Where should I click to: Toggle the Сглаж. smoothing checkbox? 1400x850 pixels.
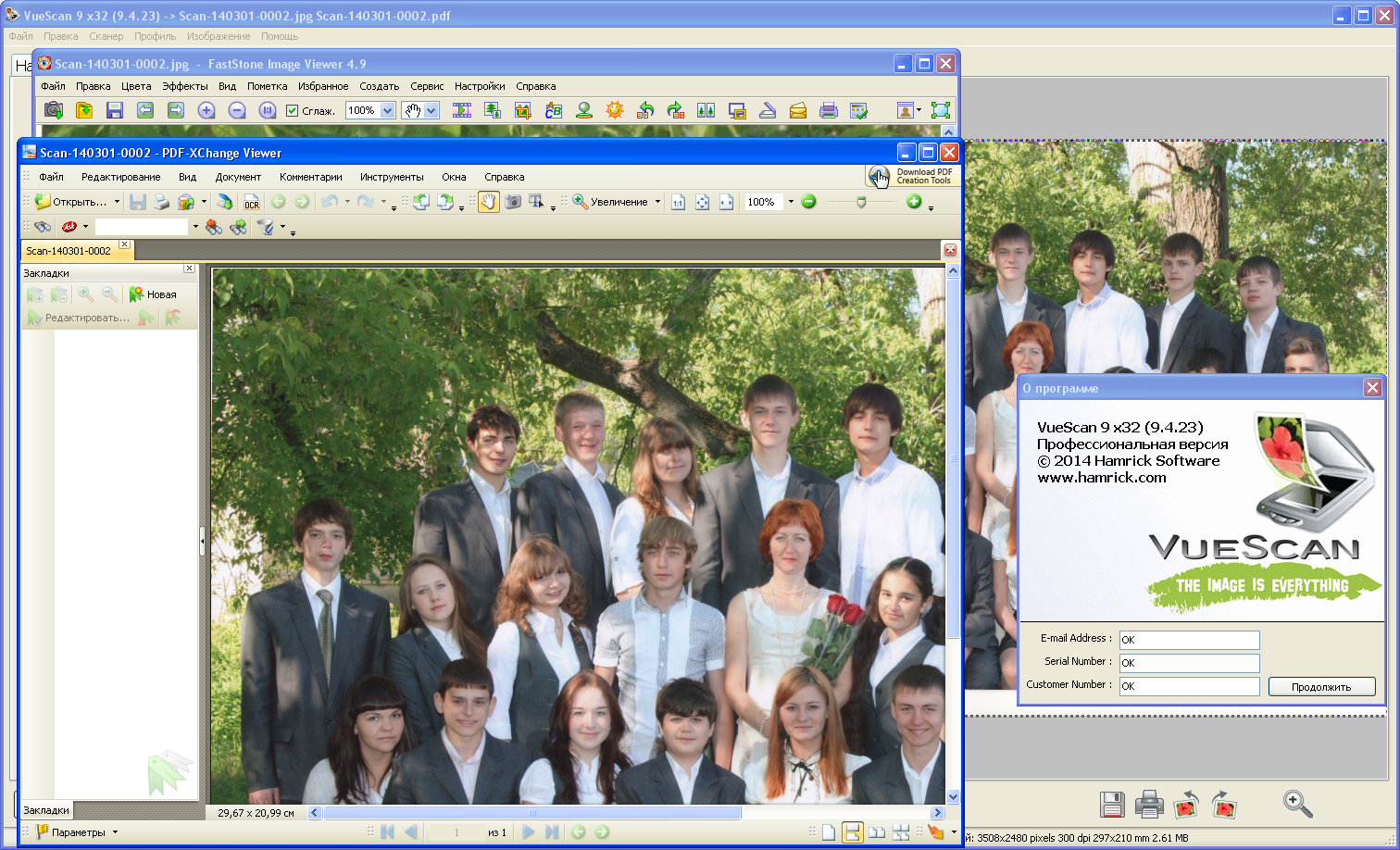[x=293, y=111]
